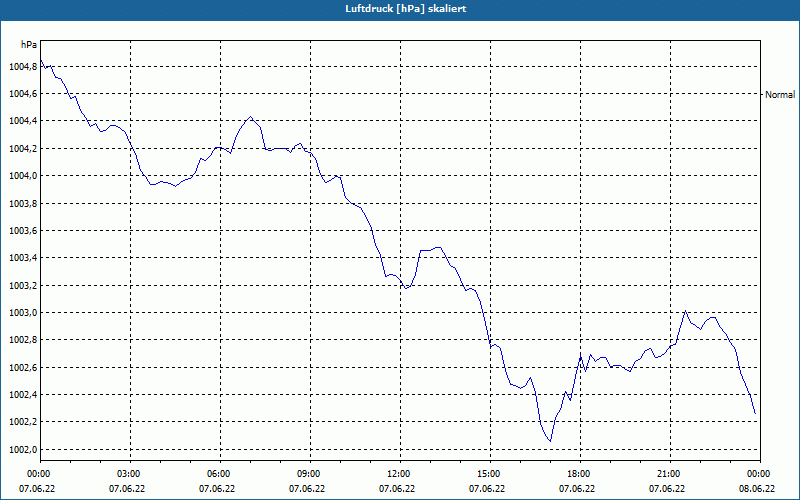
Task: Click the 1004,2 y-axis label
Action: click(23, 149)
